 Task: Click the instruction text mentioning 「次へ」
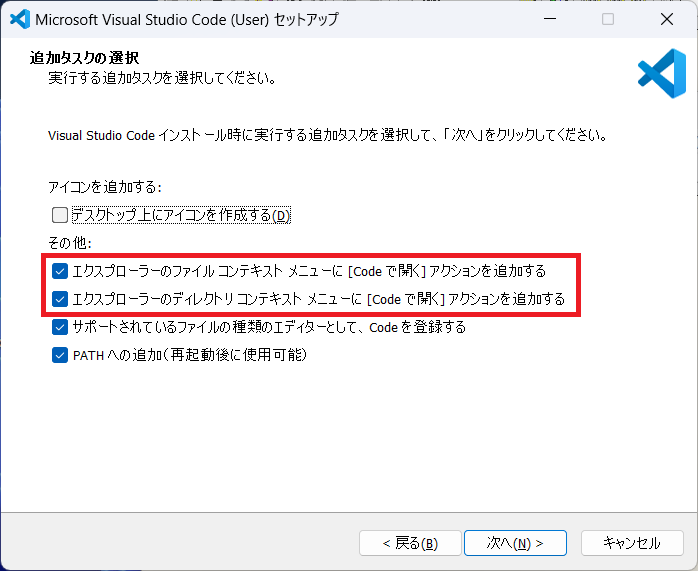[327, 134]
